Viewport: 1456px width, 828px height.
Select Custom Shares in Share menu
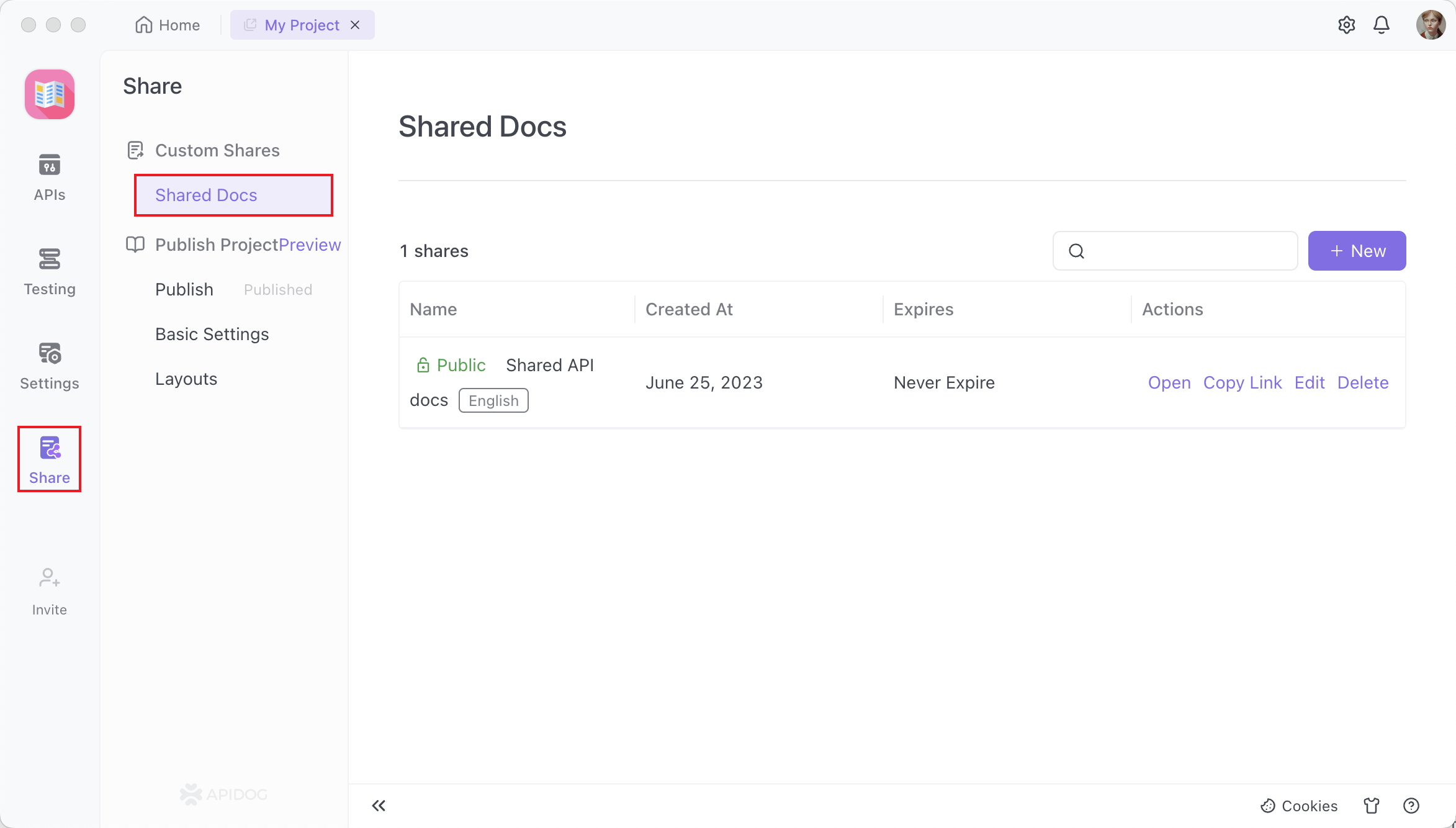click(x=217, y=150)
